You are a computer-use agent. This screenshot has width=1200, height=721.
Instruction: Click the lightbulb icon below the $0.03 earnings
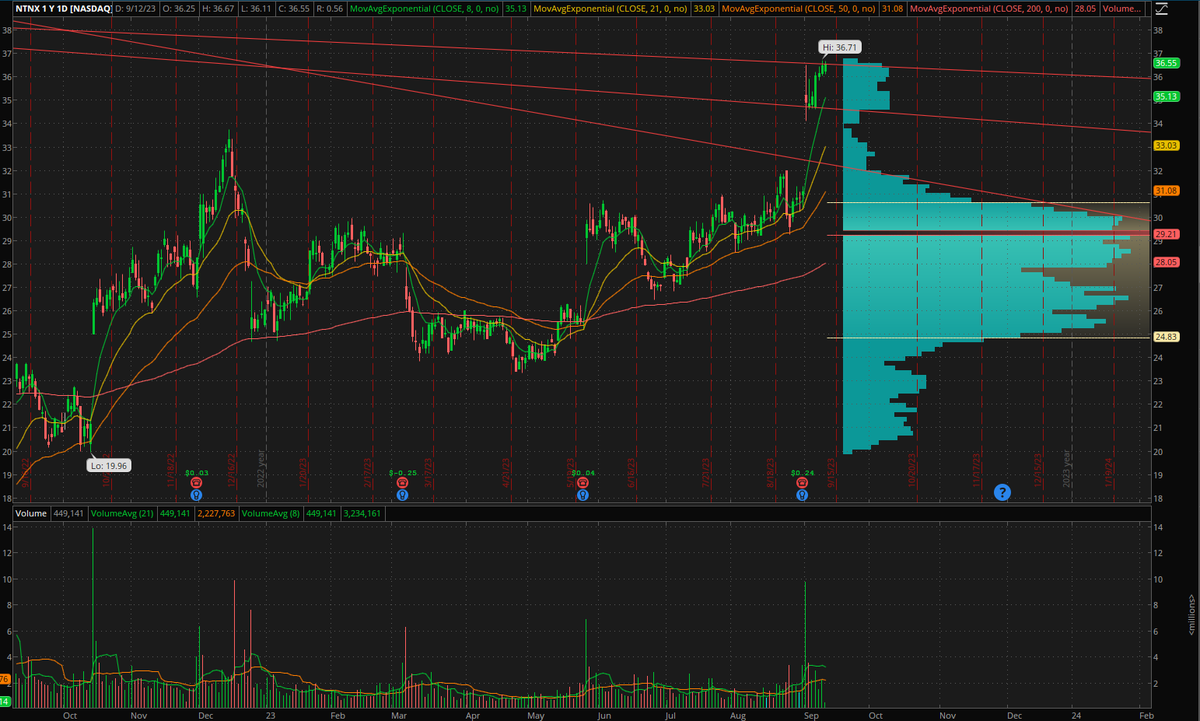[x=196, y=493]
